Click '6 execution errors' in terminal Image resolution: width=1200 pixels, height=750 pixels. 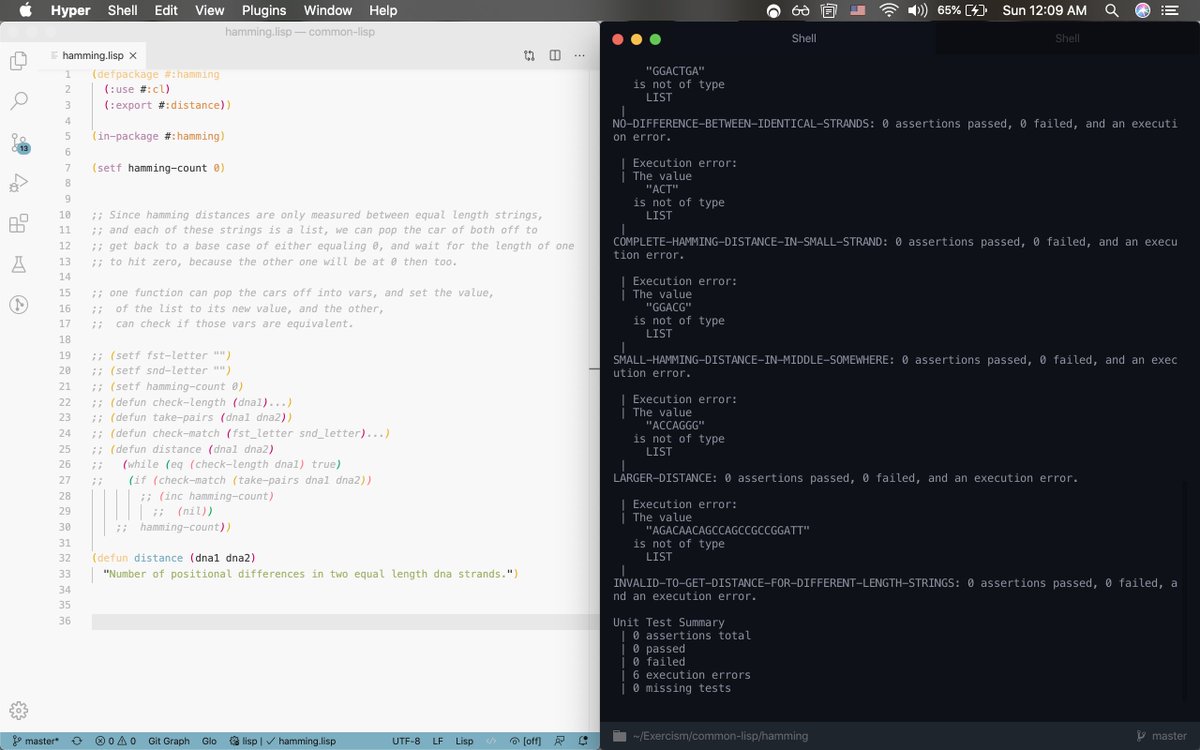691,675
